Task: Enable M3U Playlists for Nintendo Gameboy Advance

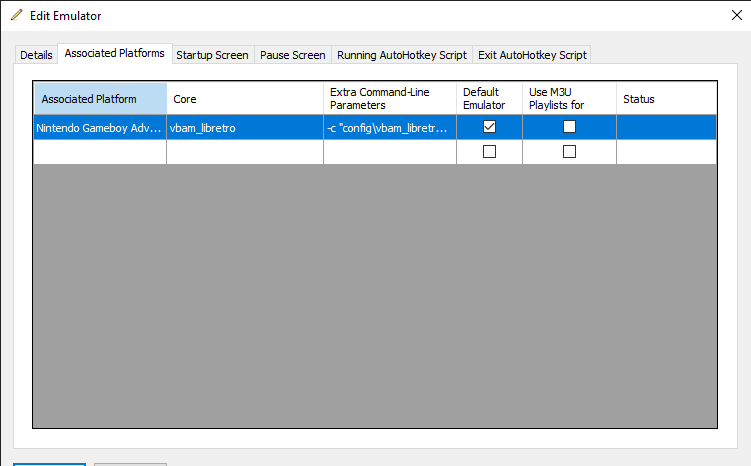Action: pos(569,127)
